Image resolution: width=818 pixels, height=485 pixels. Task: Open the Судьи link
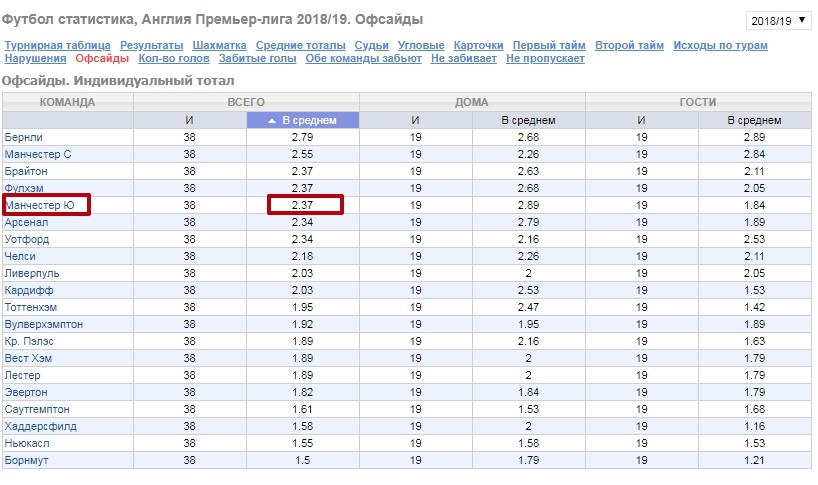(x=371, y=45)
